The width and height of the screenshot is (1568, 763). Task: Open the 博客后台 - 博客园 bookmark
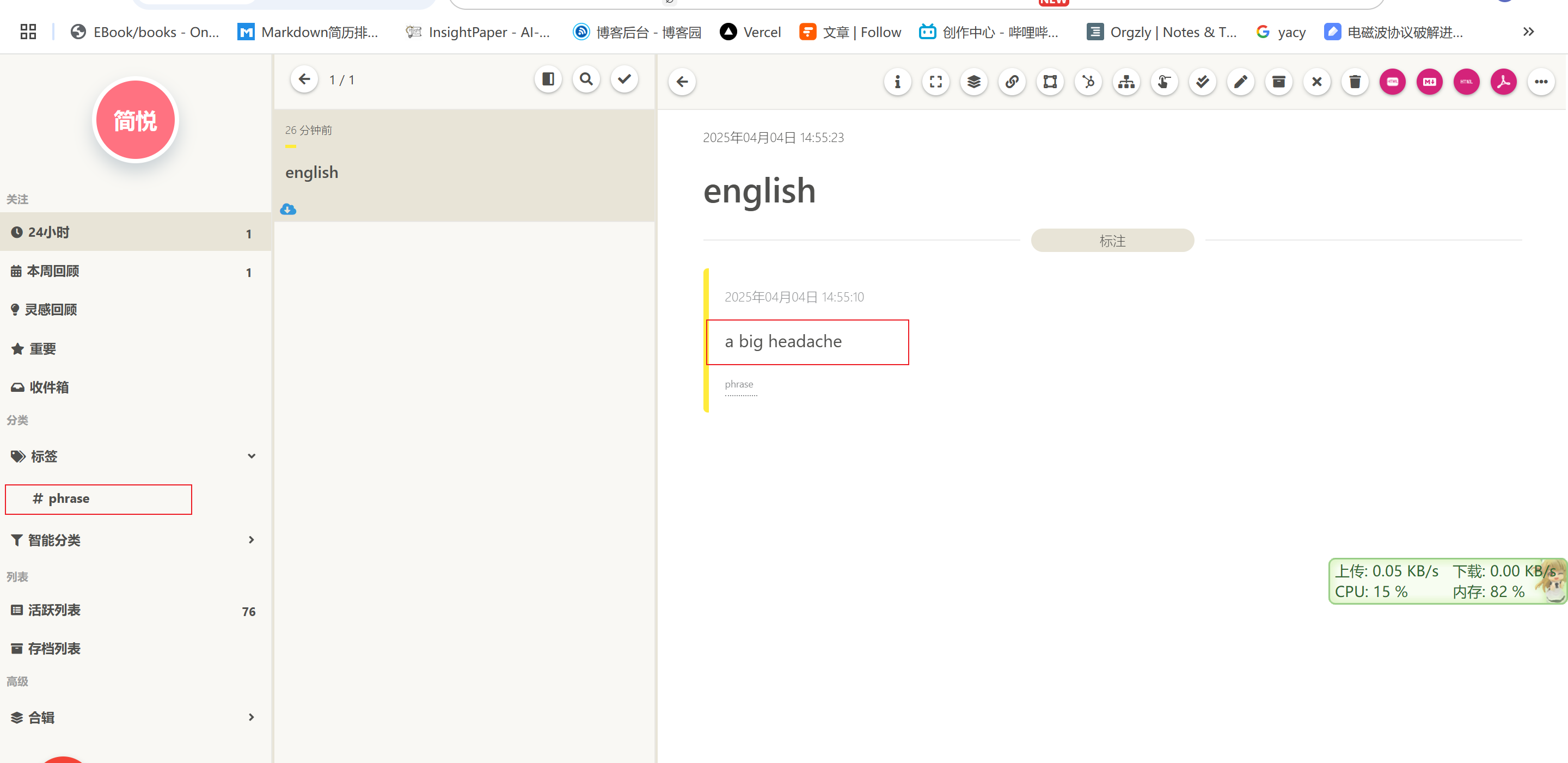(x=638, y=32)
